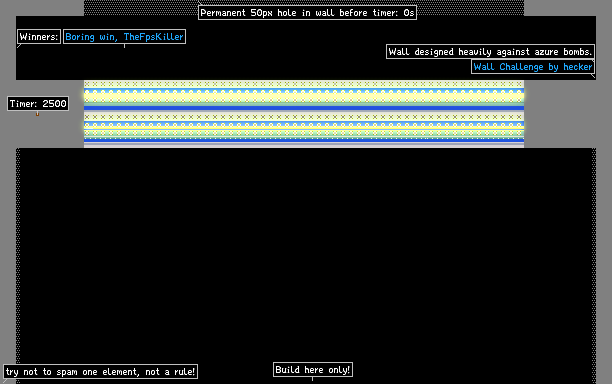The image size is (612, 384).
Task: Click the 'Timer: 2500' sign
Action: [x=38, y=103]
